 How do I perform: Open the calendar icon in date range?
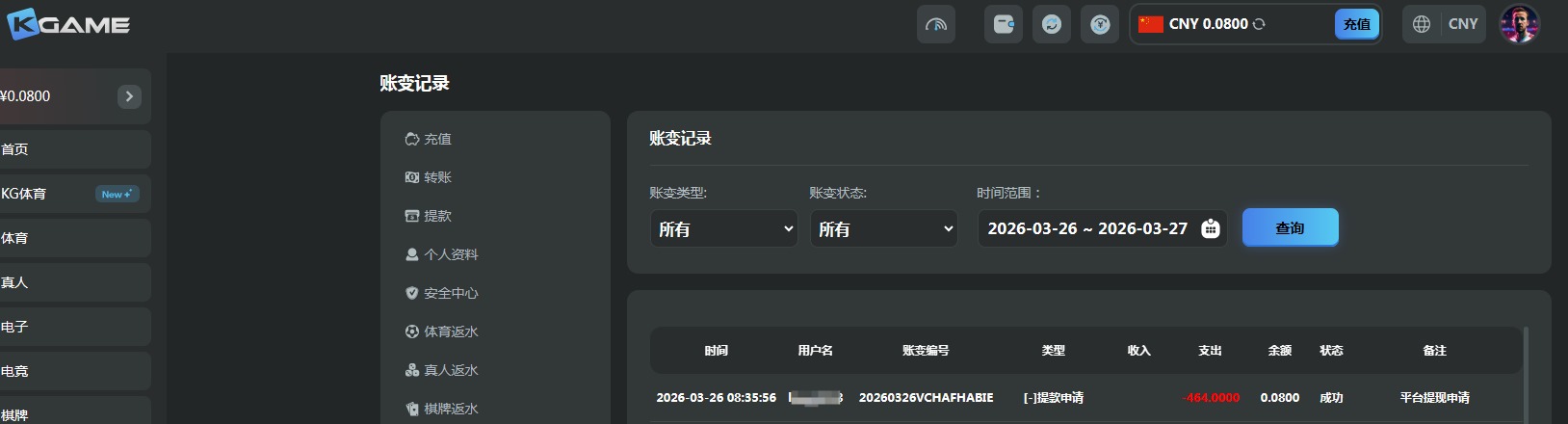click(1211, 228)
